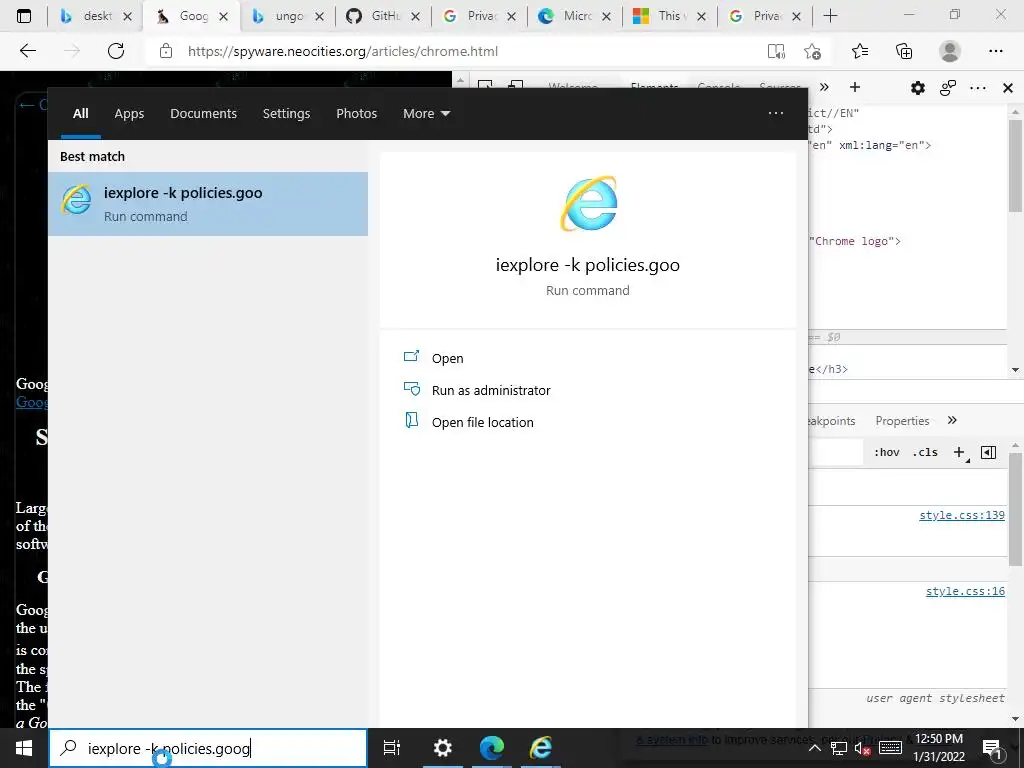Open DevTools settings gear
1024x768 pixels.
point(918,88)
